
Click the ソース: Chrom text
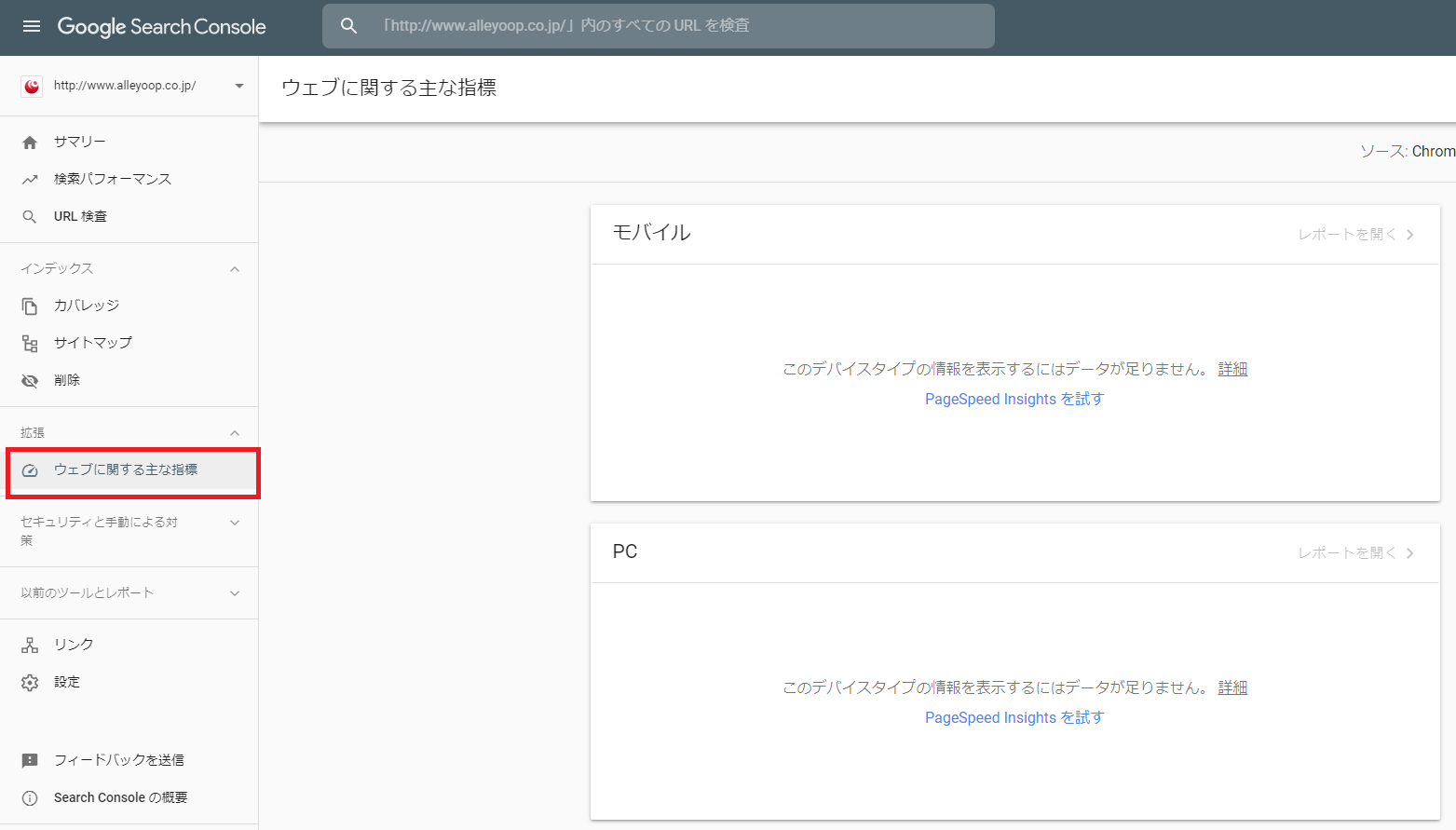coord(1408,151)
